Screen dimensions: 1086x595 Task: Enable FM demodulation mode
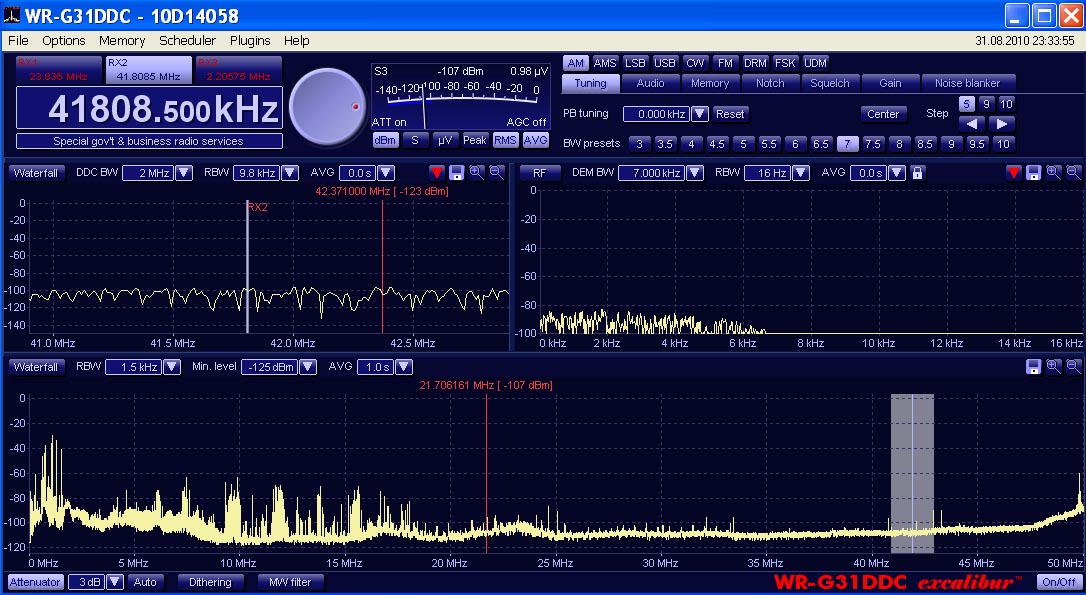(x=725, y=63)
